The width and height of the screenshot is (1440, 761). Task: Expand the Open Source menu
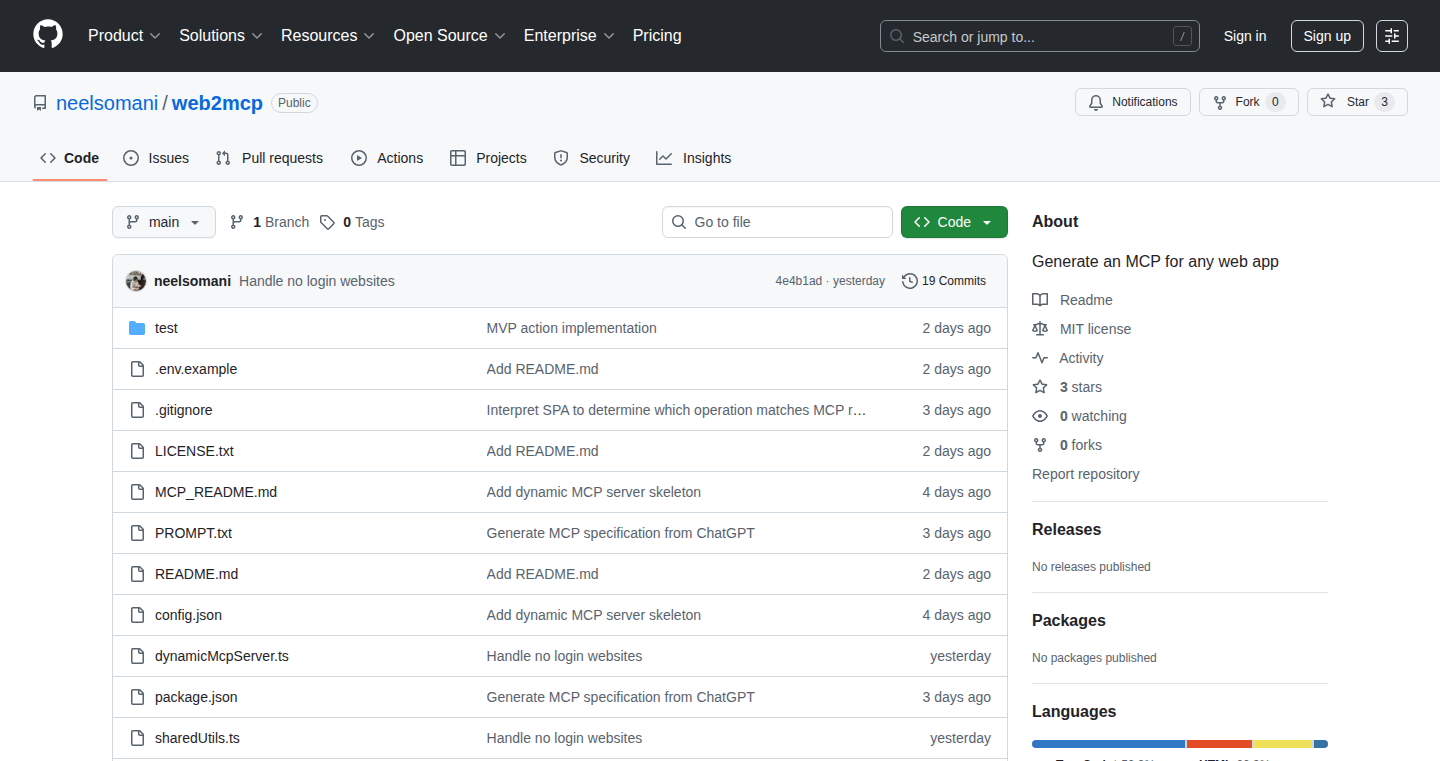coord(449,35)
